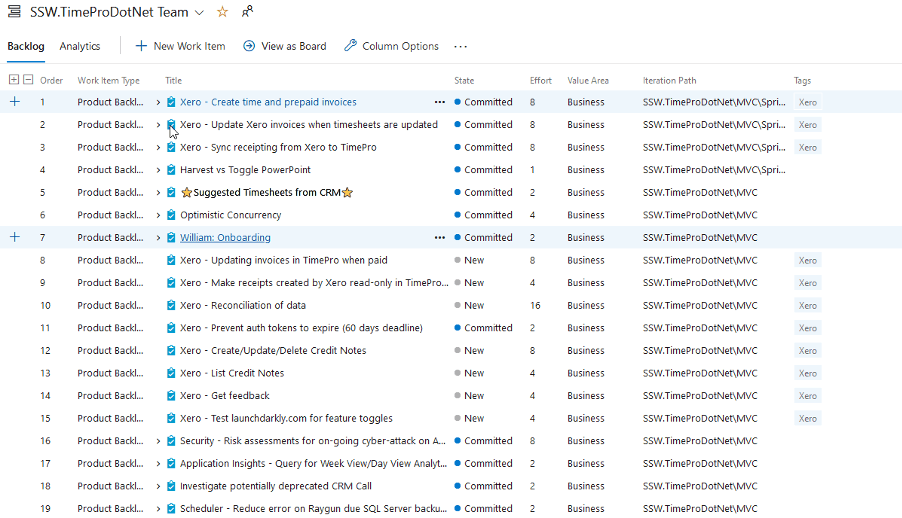Open ellipsis actions for William: Onboarding row
This screenshot has height=518, width=902.
(x=439, y=238)
